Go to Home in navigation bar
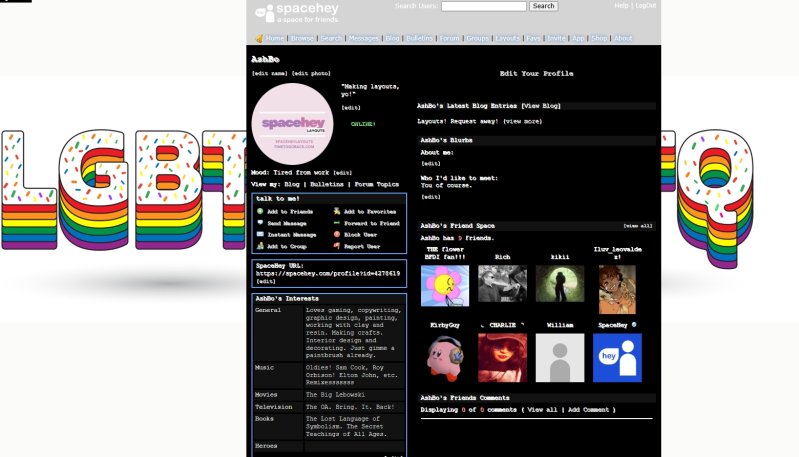The image size is (799, 457). coord(275,38)
